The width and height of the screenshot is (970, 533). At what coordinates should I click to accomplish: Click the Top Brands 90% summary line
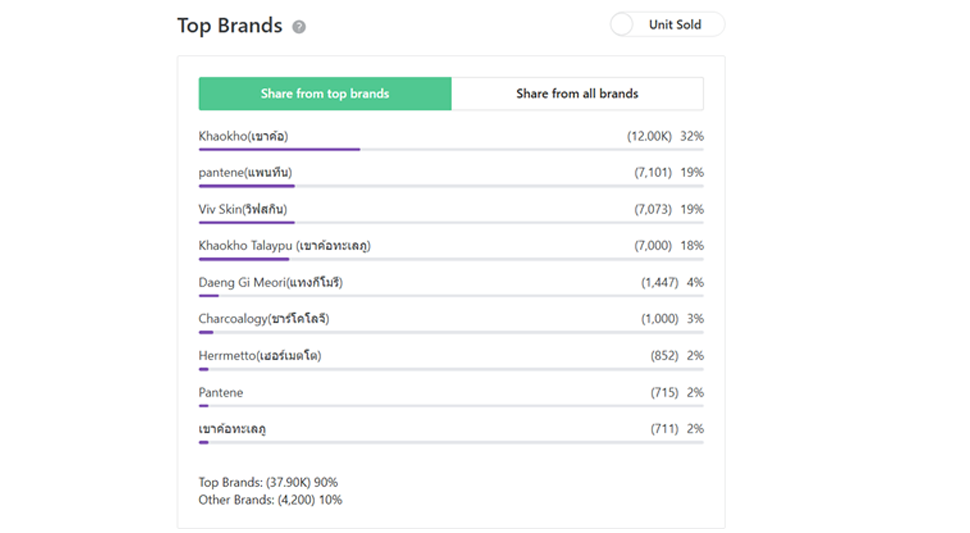[x=268, y=483]
